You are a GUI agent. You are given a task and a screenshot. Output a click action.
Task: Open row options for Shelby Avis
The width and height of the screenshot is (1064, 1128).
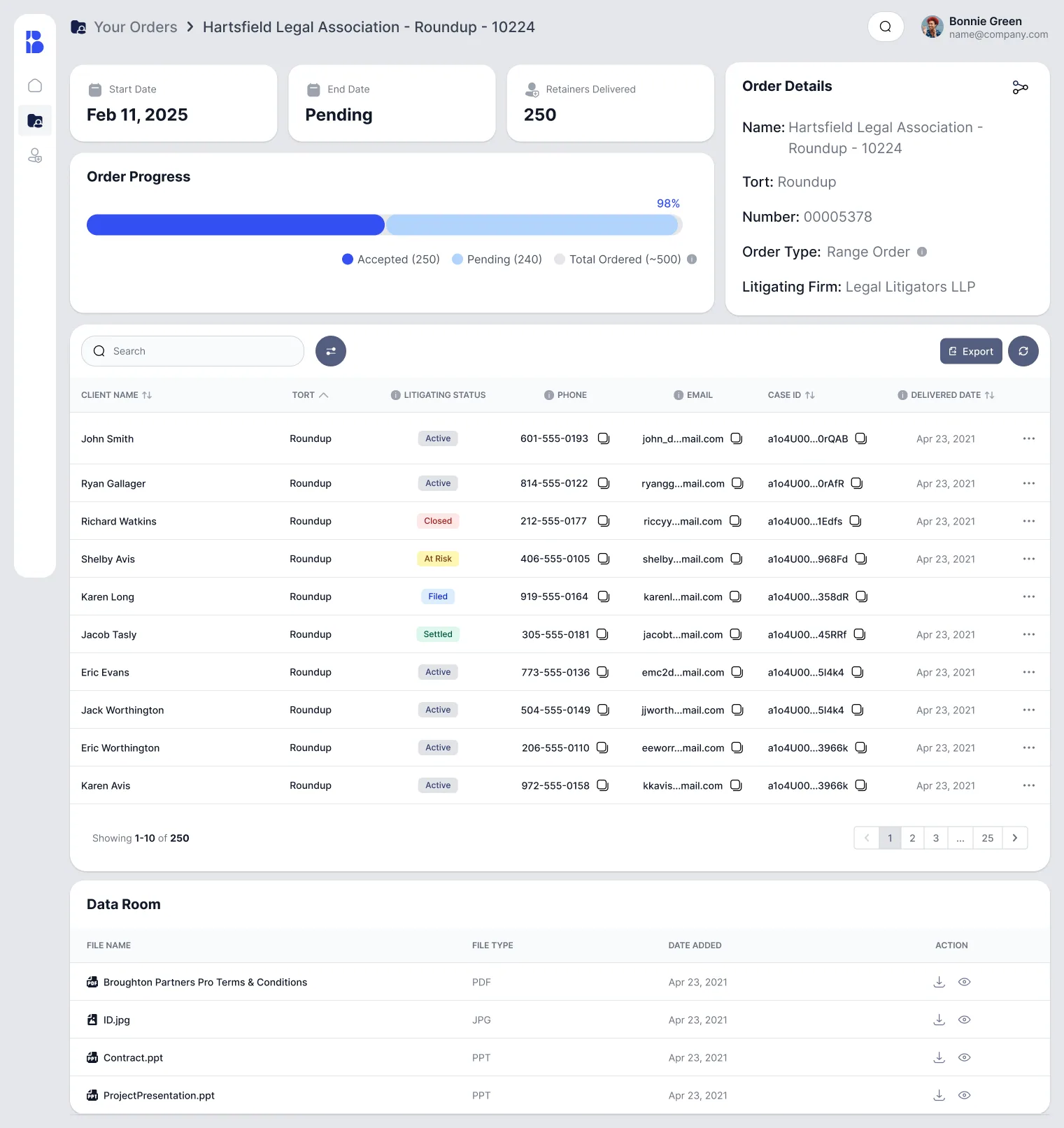coord(1028,559)
